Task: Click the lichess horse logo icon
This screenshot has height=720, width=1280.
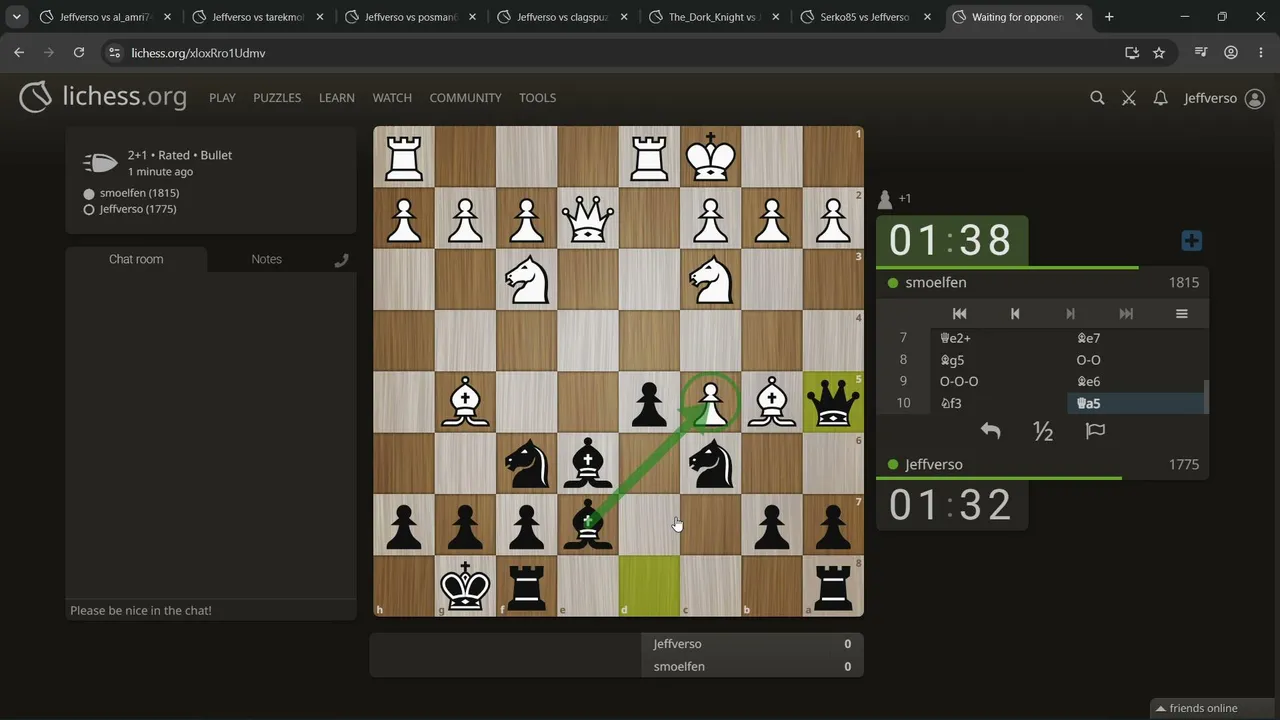Action: tap(35, 97)
